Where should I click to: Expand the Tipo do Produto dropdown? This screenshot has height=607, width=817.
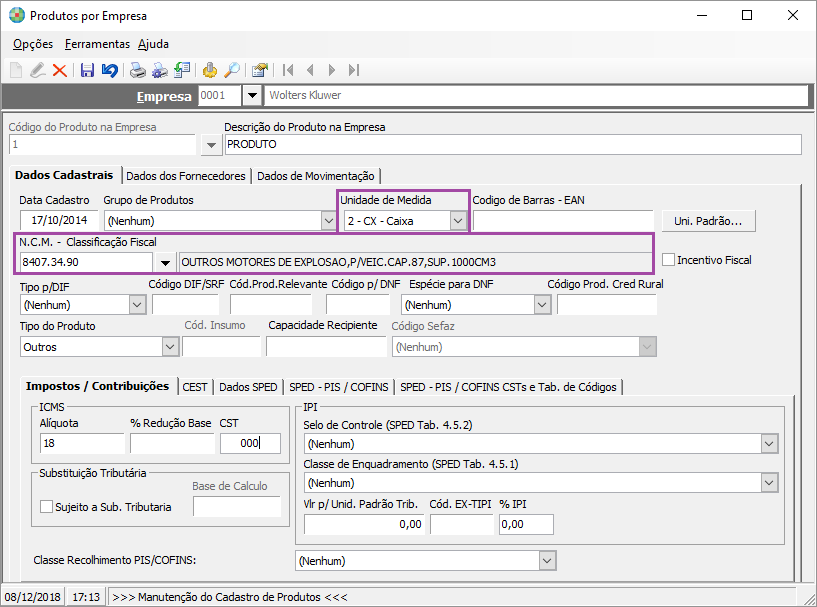[x=170, y=346]
